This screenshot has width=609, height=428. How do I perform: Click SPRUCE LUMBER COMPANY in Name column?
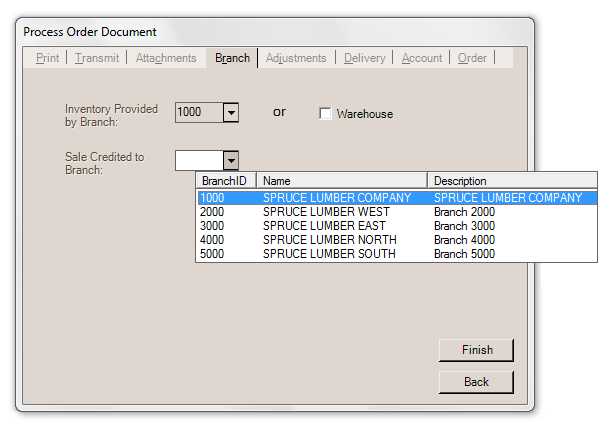pyautogui.click(x=337, y=198)
